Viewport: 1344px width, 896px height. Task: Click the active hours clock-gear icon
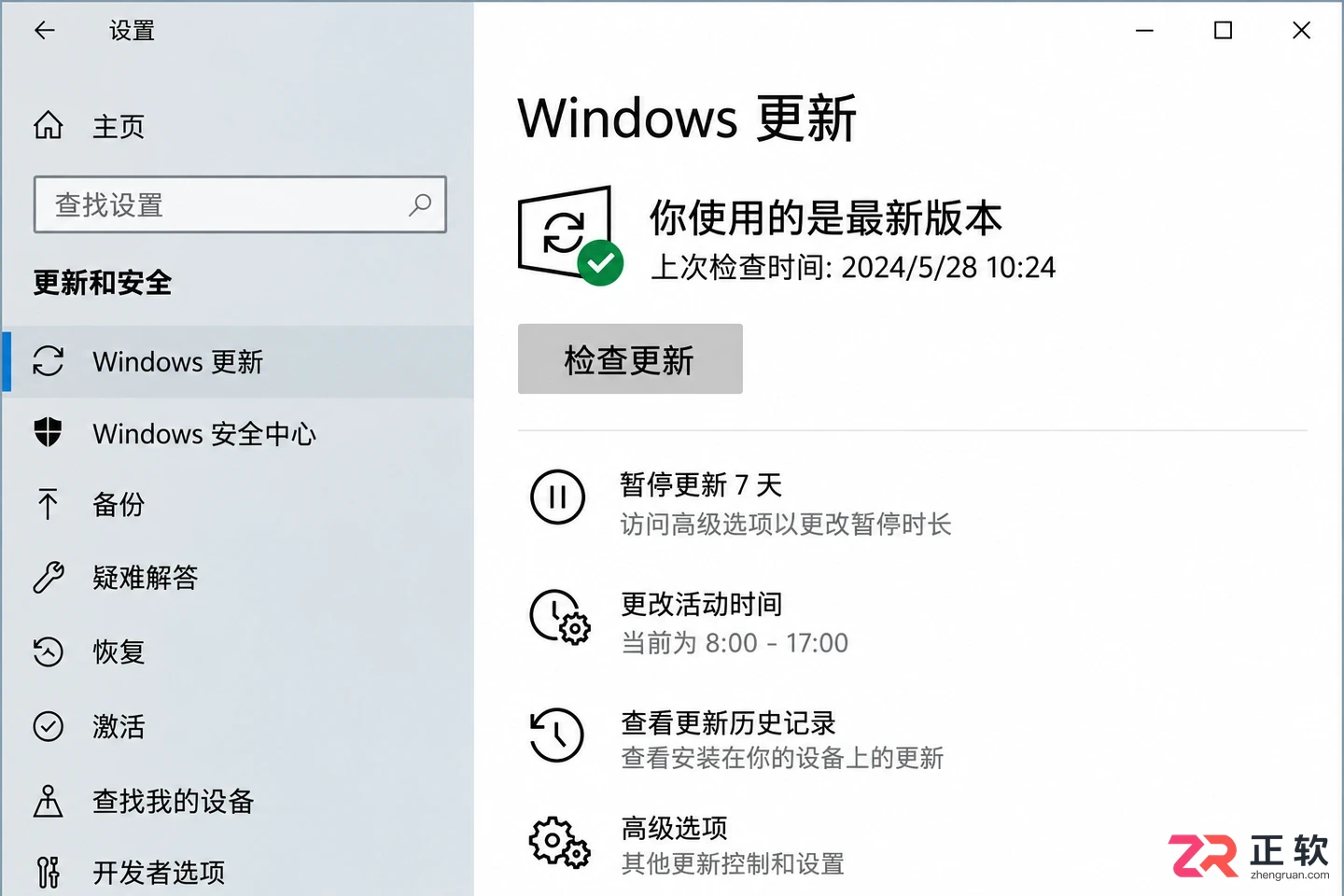pyautogui.click(x=560, y=616)
